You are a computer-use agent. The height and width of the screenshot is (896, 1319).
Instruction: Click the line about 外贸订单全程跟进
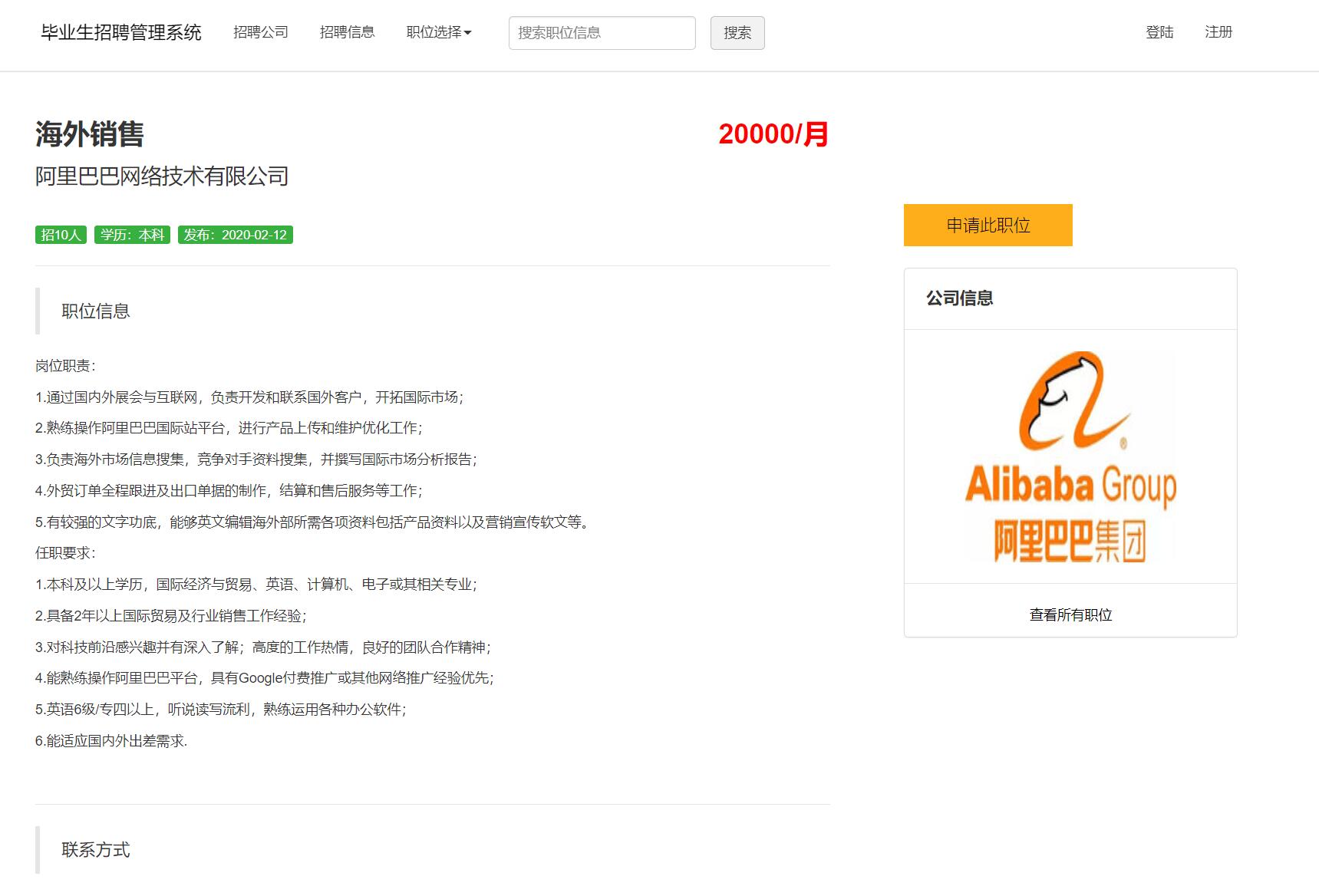coord(229,491)
